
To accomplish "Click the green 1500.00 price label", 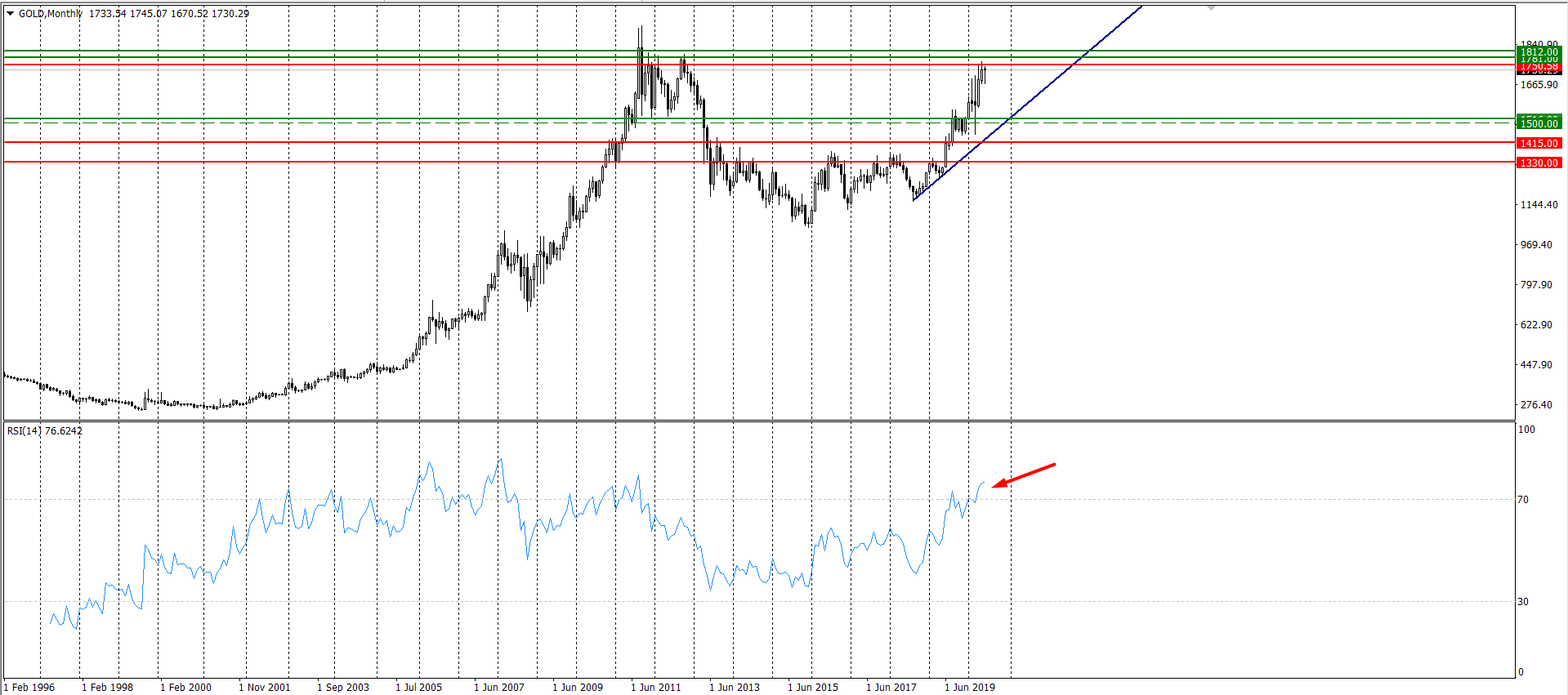I will pyautogui.click(x=1539, y=123).
